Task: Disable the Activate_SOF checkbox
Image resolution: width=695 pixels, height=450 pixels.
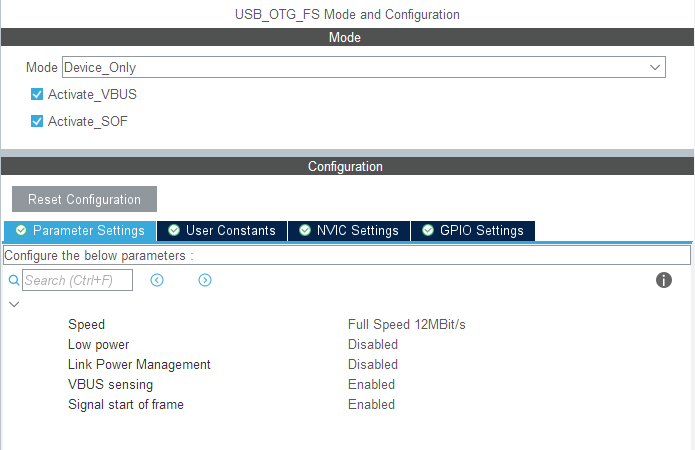Action: [x=38, y=121]
